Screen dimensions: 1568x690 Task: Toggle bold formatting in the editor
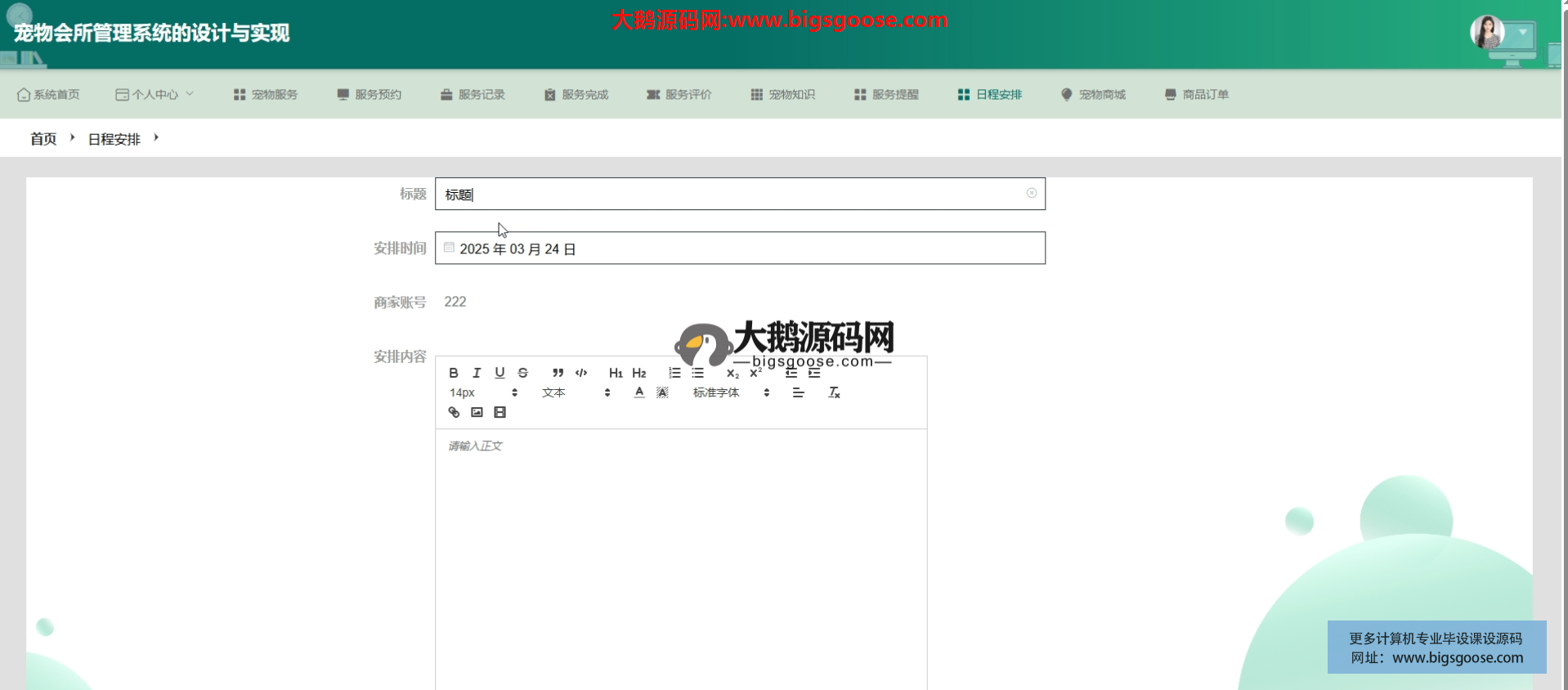pos(454,373)
